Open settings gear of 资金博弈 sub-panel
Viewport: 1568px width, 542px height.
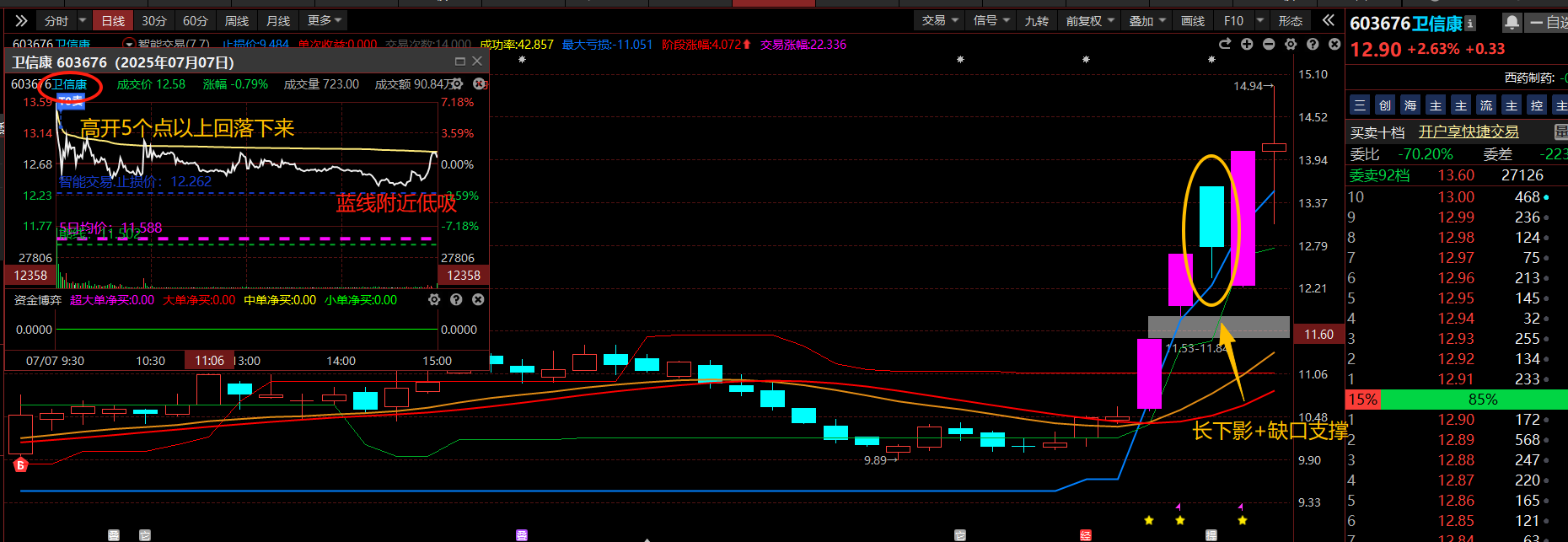pos(434,299)
